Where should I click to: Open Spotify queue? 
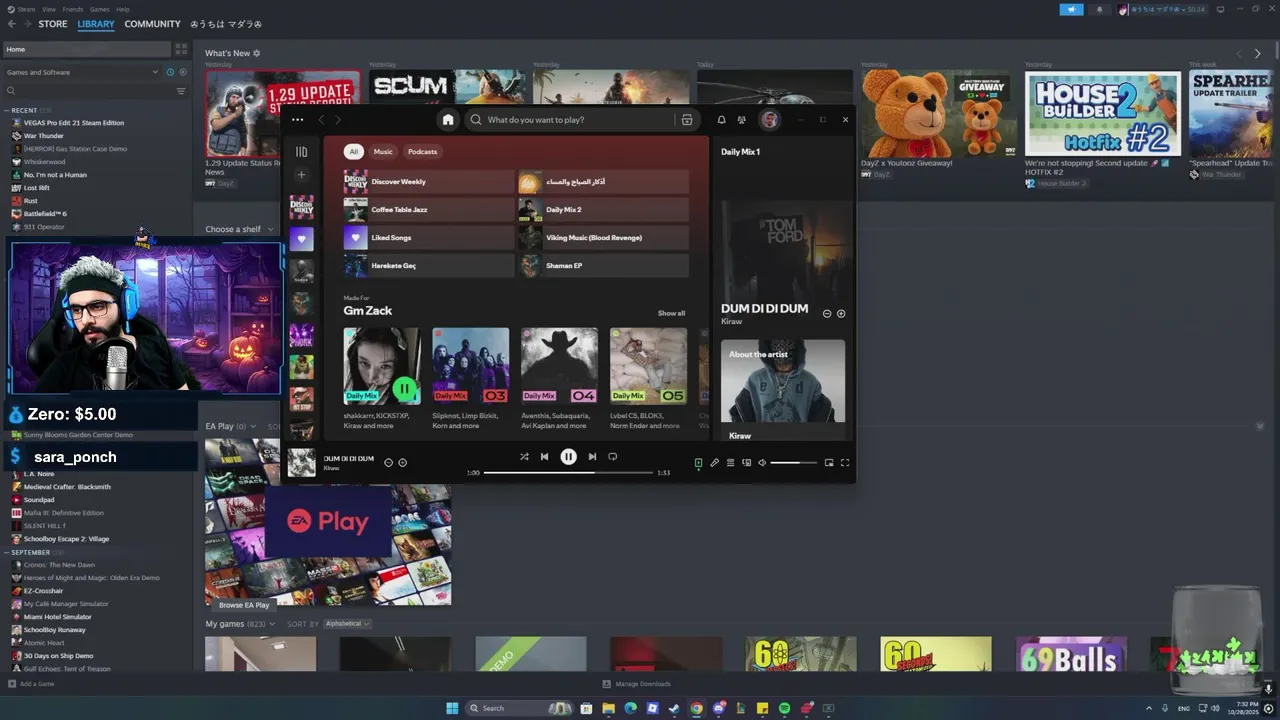click(730, 462)
